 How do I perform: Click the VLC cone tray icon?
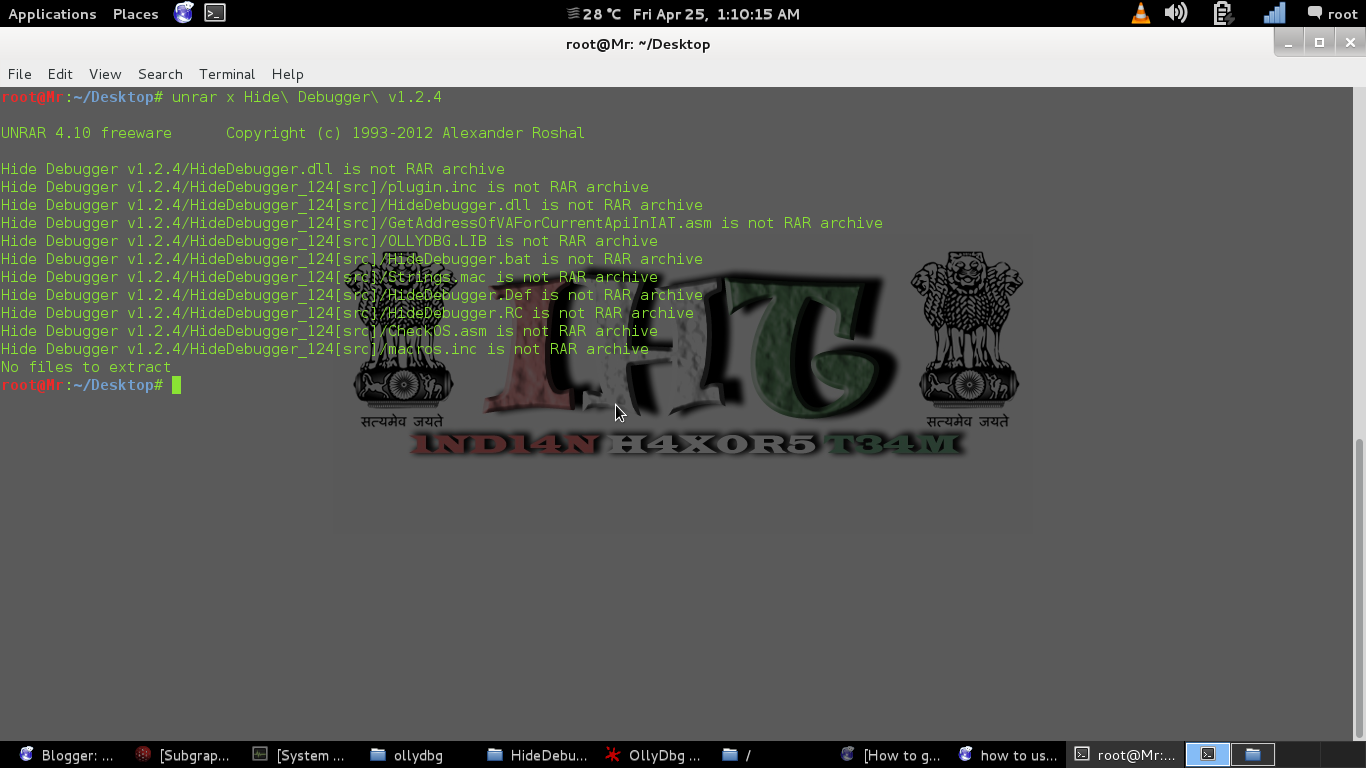point(1140,13)
